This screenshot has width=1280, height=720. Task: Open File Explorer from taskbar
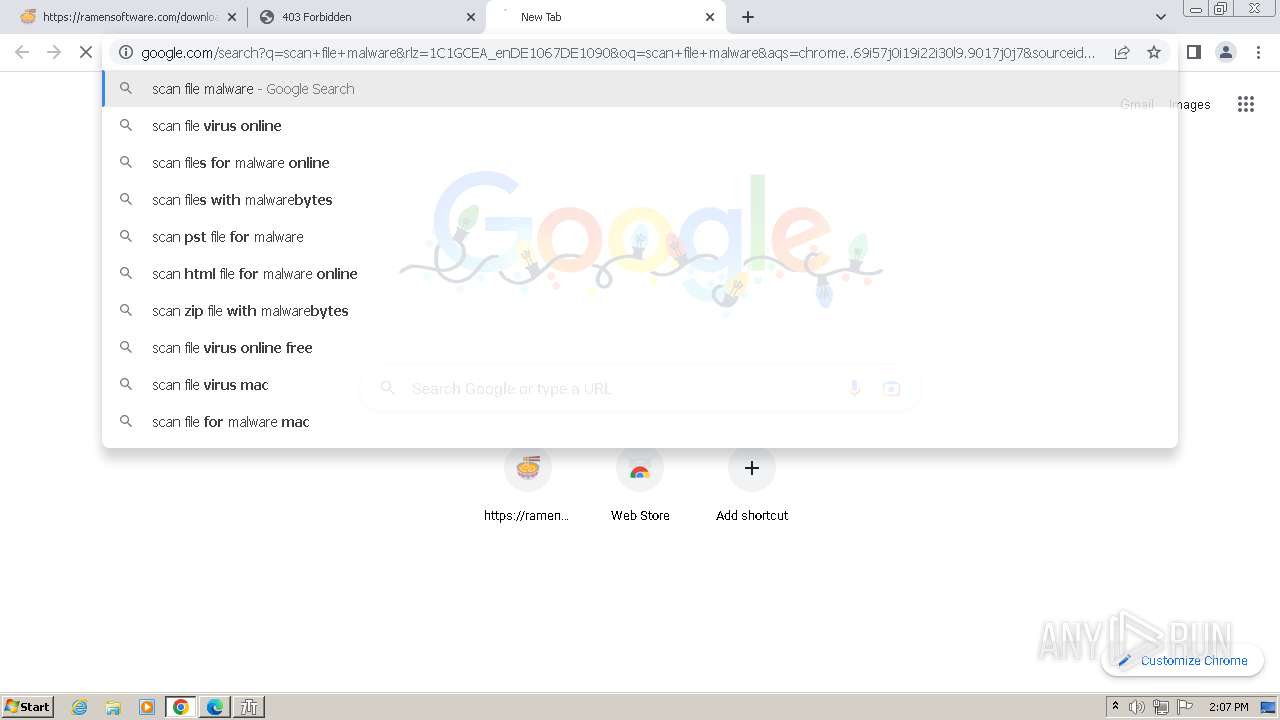pos(113,707)
